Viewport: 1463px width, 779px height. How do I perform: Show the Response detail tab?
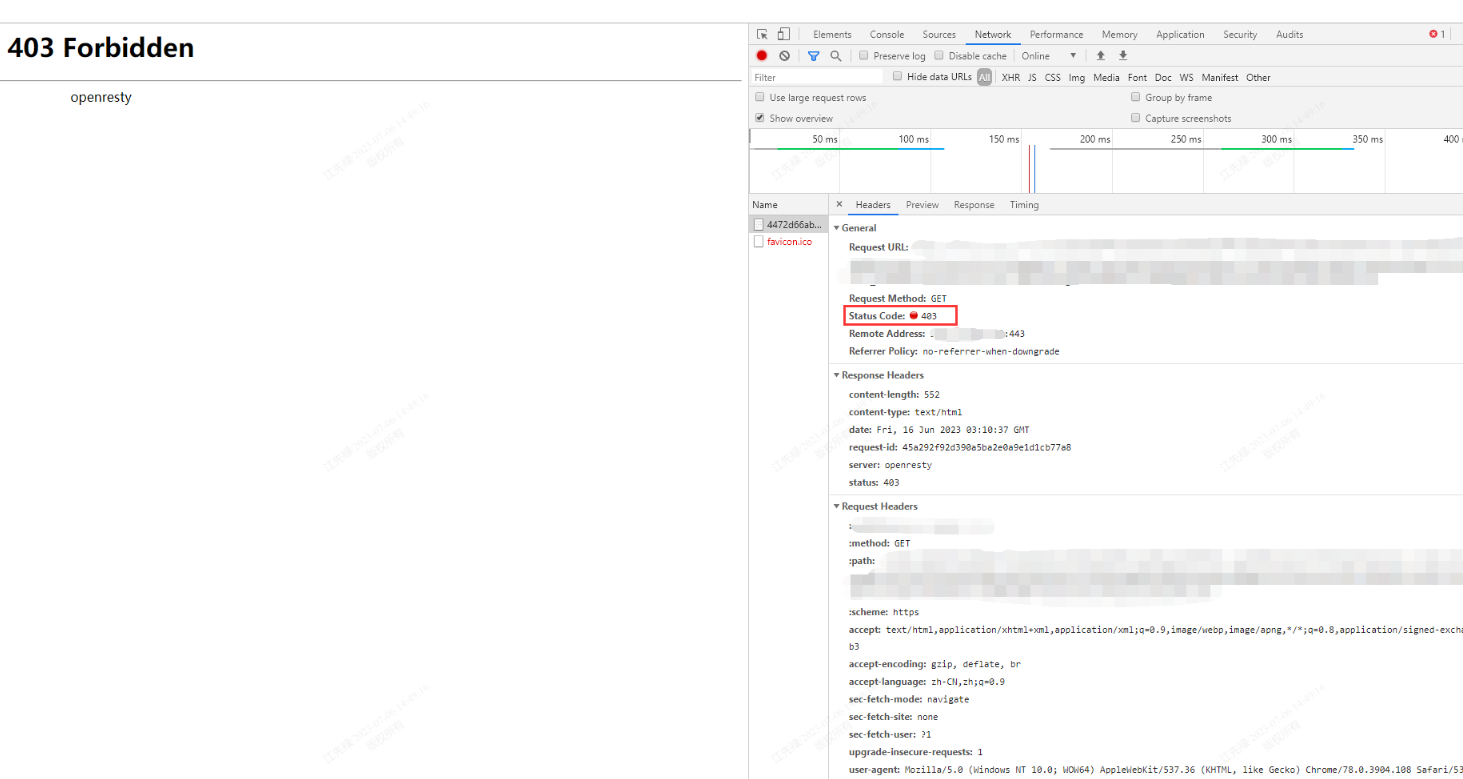tap(974, 205)
